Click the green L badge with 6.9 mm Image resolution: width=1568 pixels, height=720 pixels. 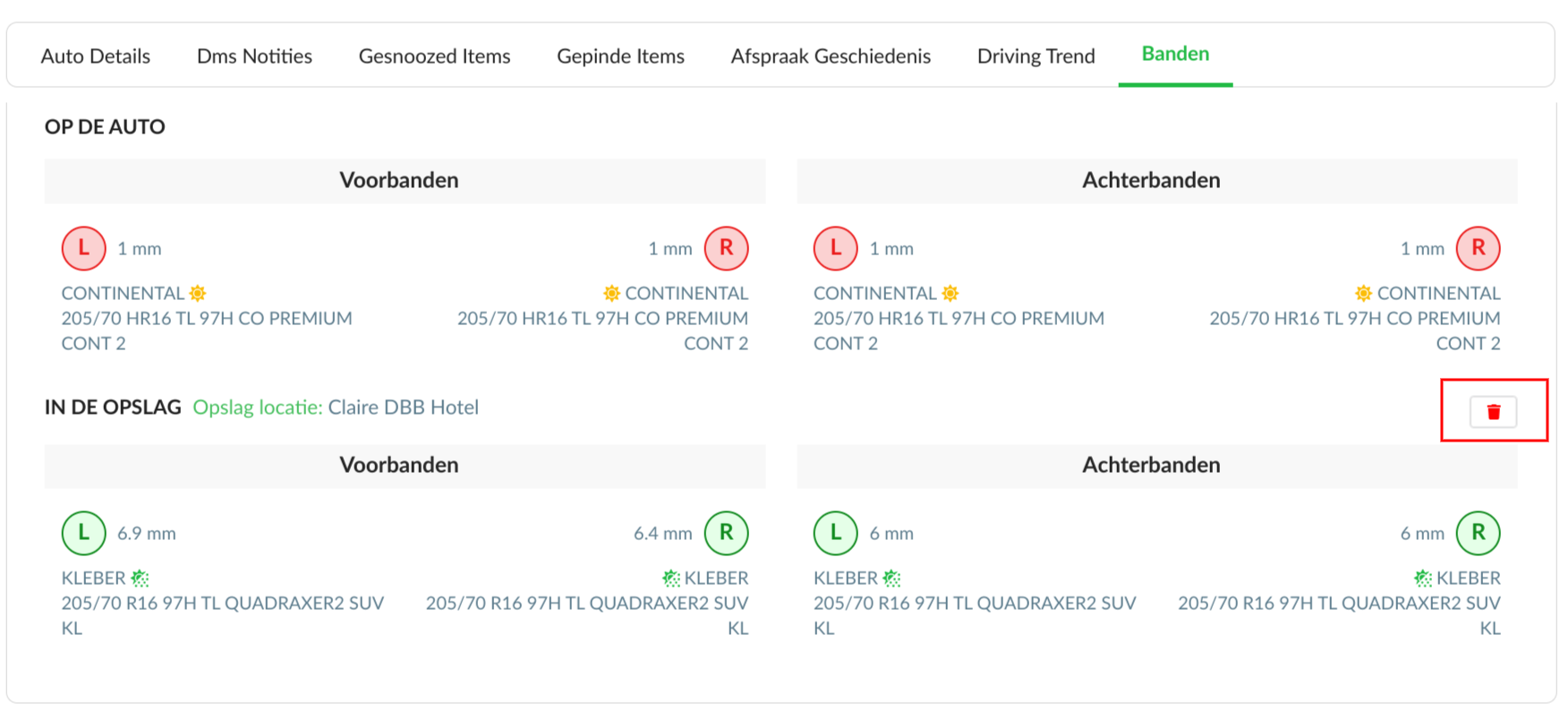(83, 533)
